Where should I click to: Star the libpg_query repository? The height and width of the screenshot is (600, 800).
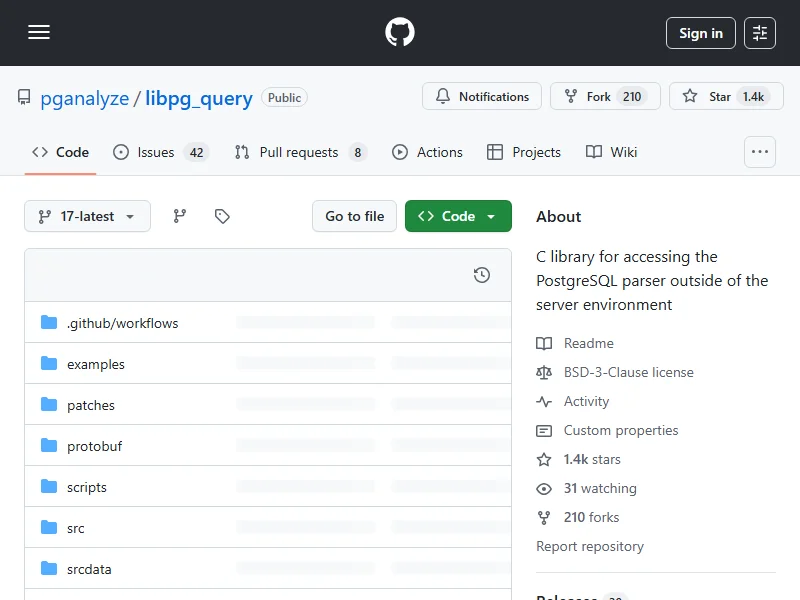point(726,97)
